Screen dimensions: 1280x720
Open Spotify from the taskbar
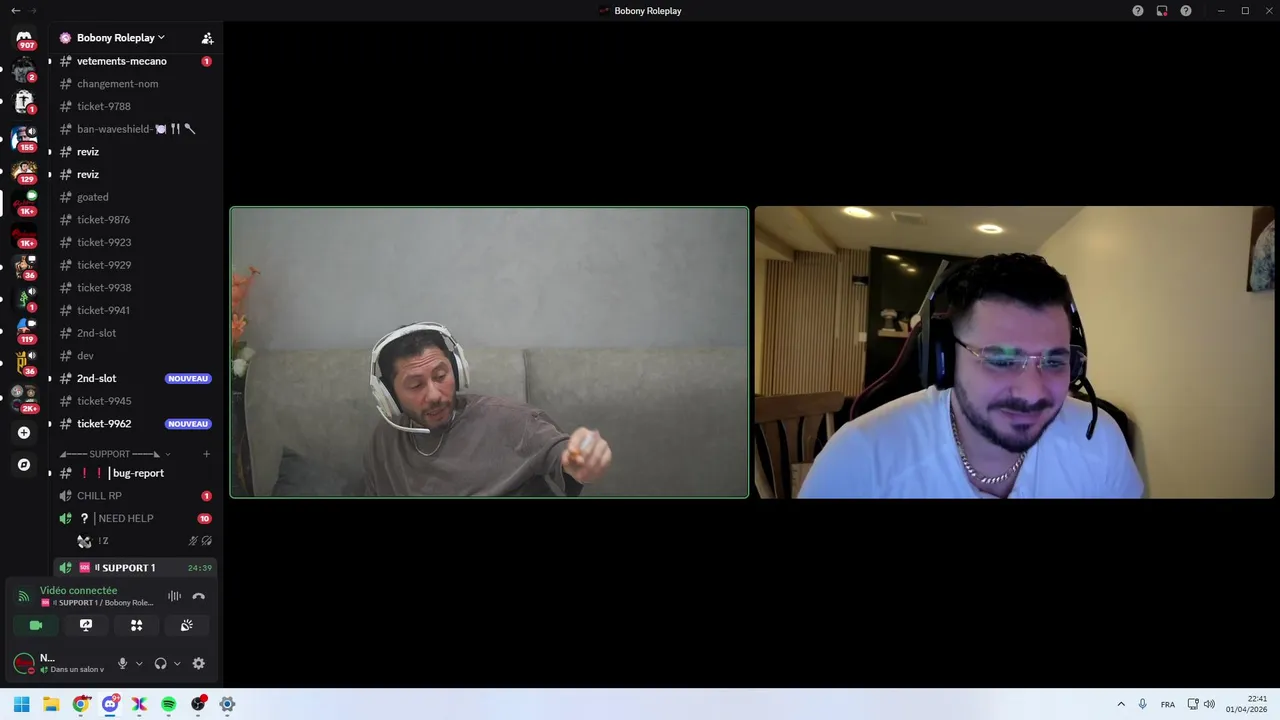(168, 704)
